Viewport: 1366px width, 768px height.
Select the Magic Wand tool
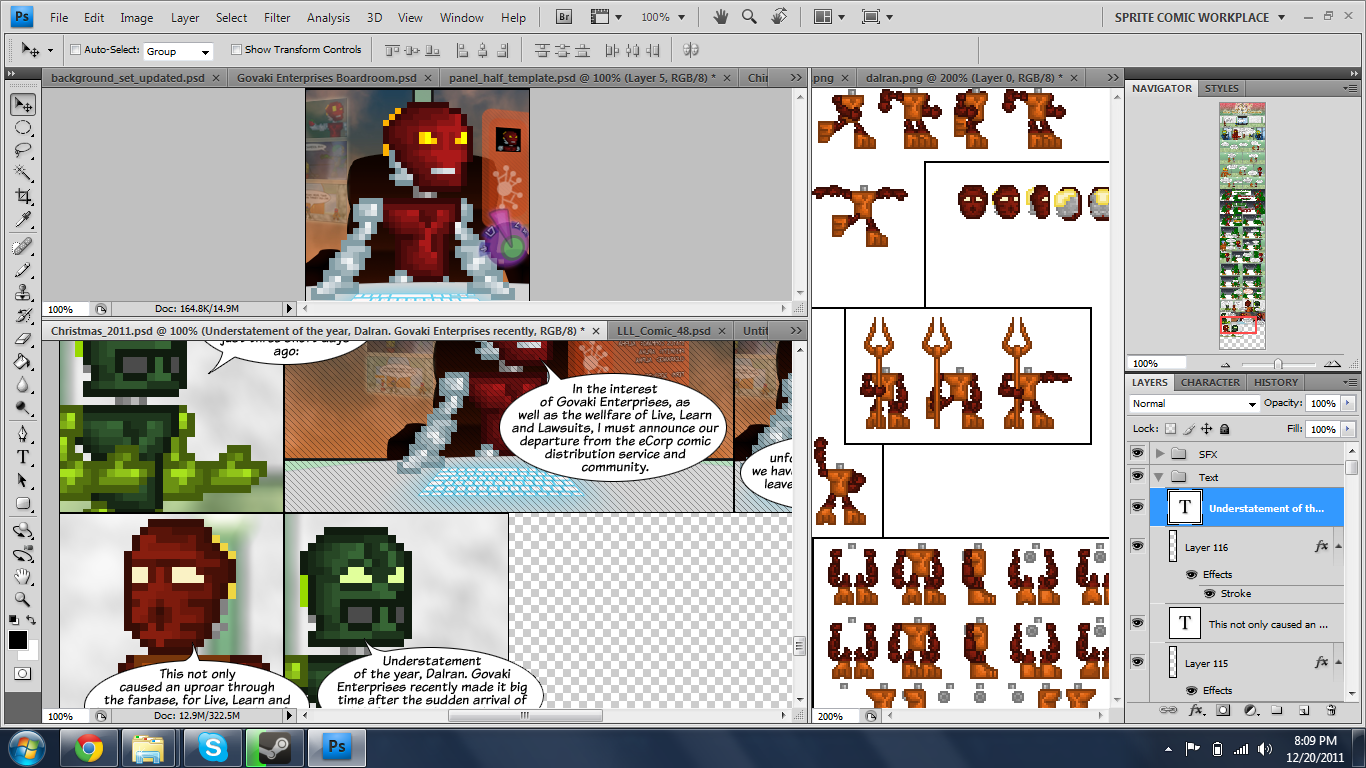click(x=23, y=174)
